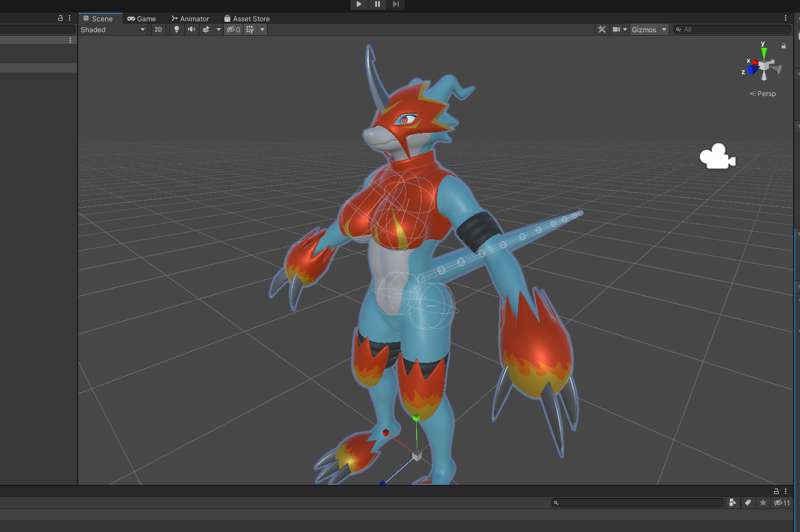Click the white cube at move gizmo center
Viewport: 800px width, 532px height.
(x=417, y=455)
